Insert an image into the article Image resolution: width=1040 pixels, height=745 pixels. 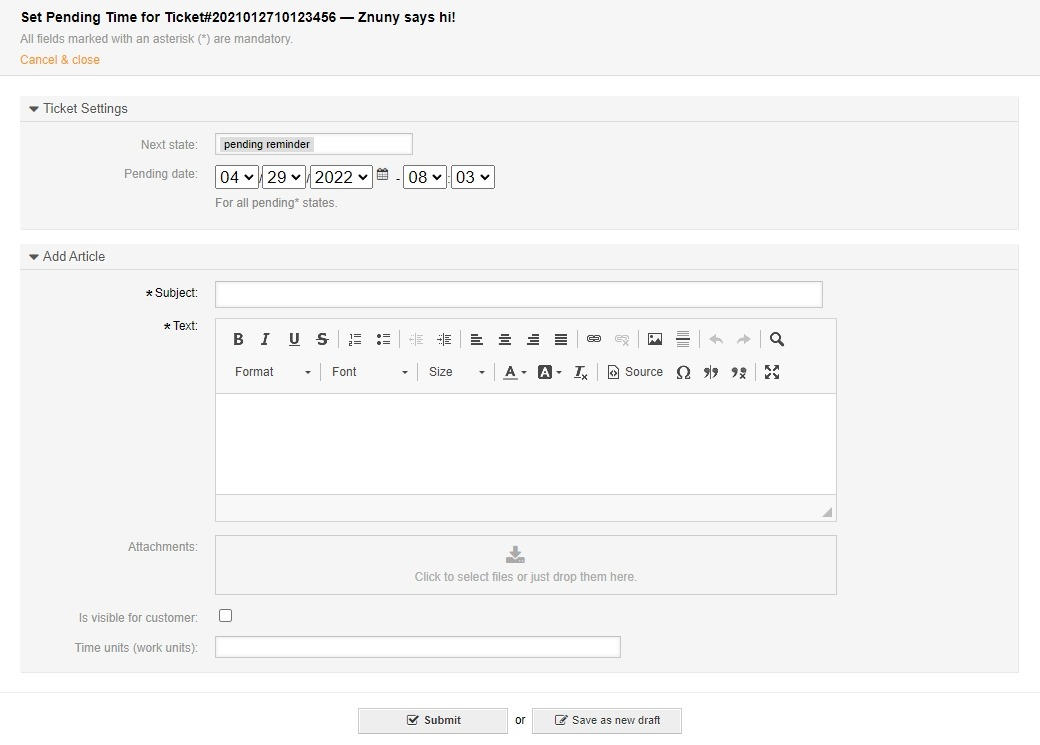pyautogui.click(x=655, y=340)
